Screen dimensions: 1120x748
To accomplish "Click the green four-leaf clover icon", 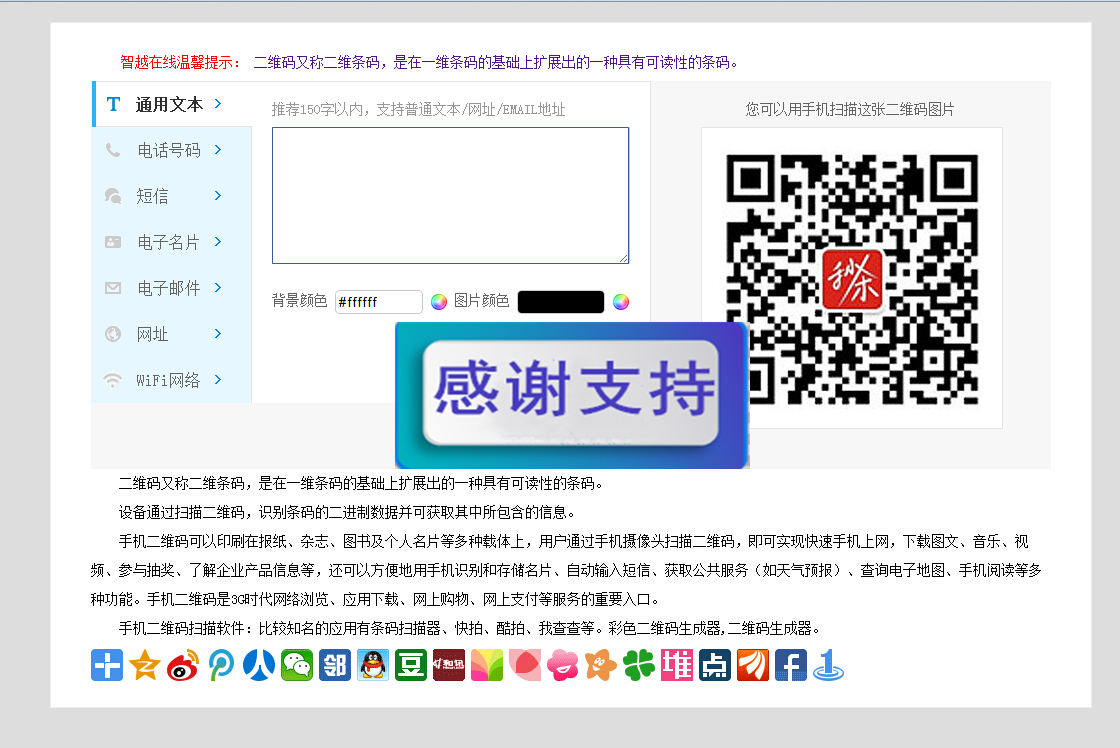I will coord(639,665).
